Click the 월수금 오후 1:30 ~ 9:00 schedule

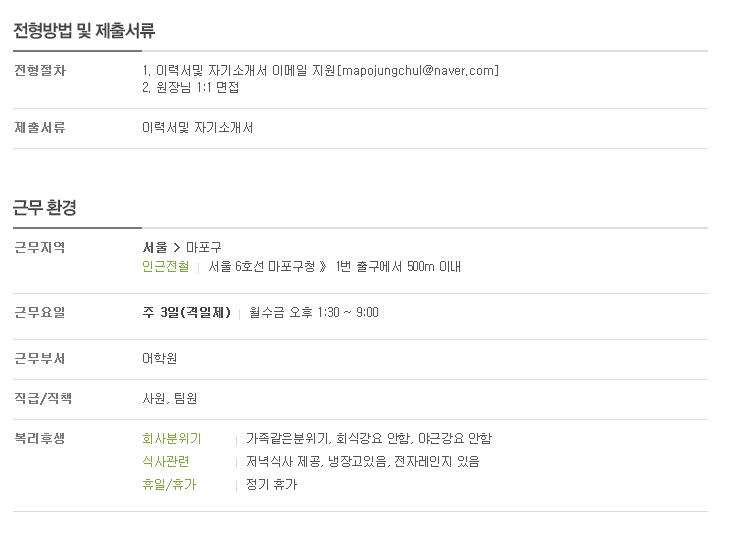(x=314, y=313)
